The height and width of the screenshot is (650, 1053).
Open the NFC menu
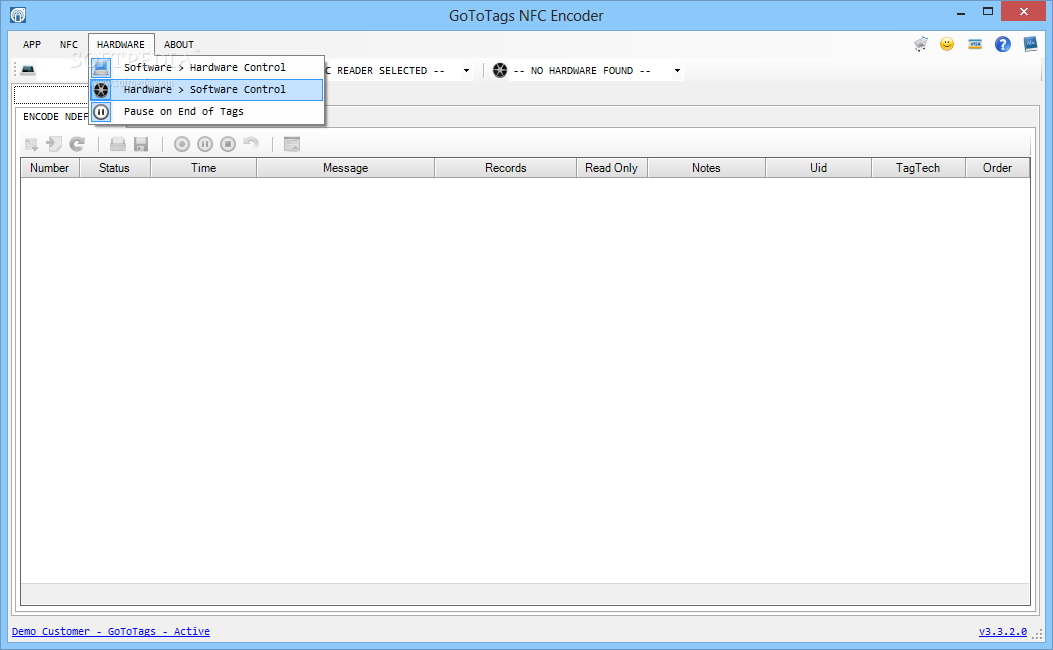[68, 44]
